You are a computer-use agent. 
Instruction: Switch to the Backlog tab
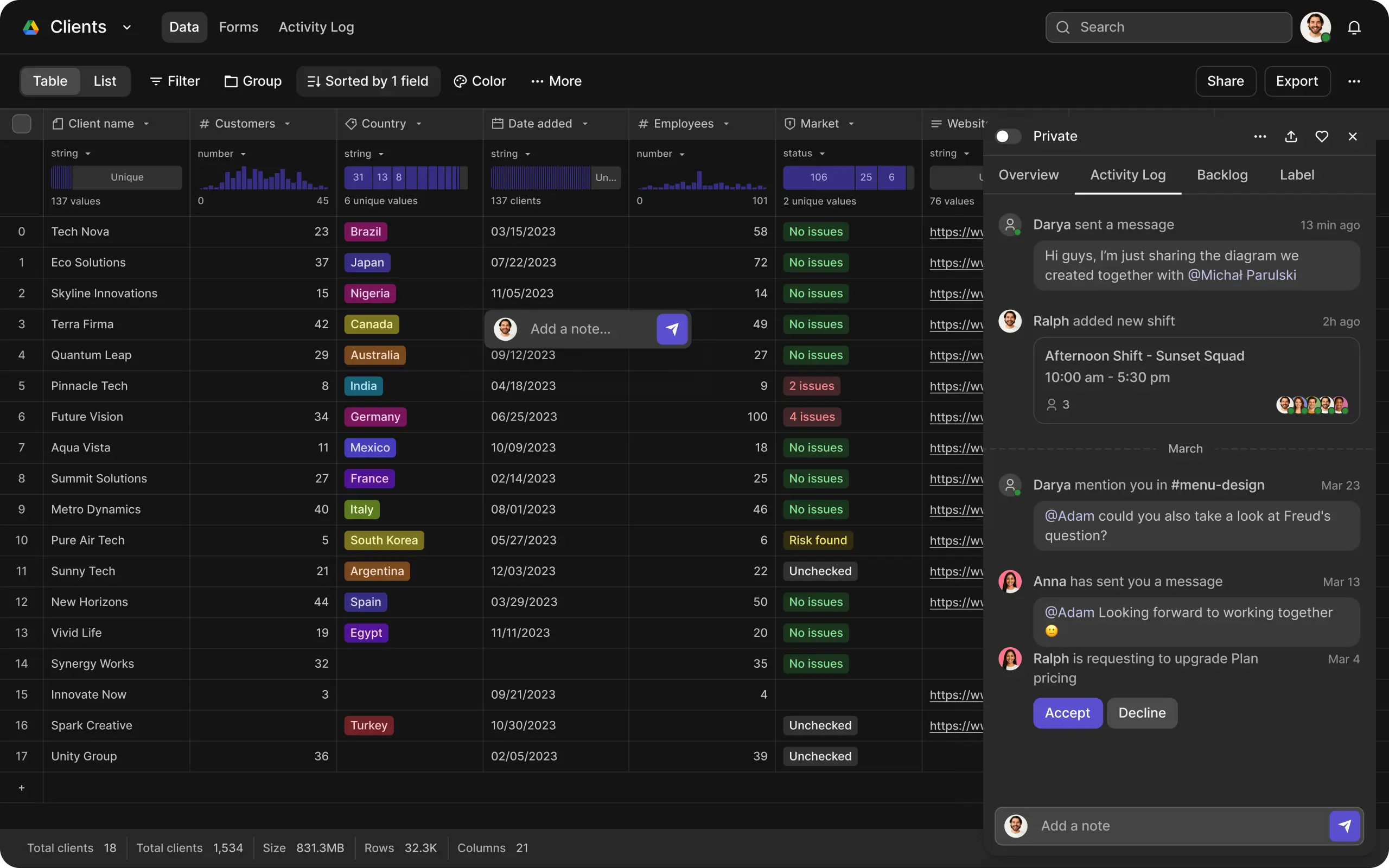(x=1222, y=175)
